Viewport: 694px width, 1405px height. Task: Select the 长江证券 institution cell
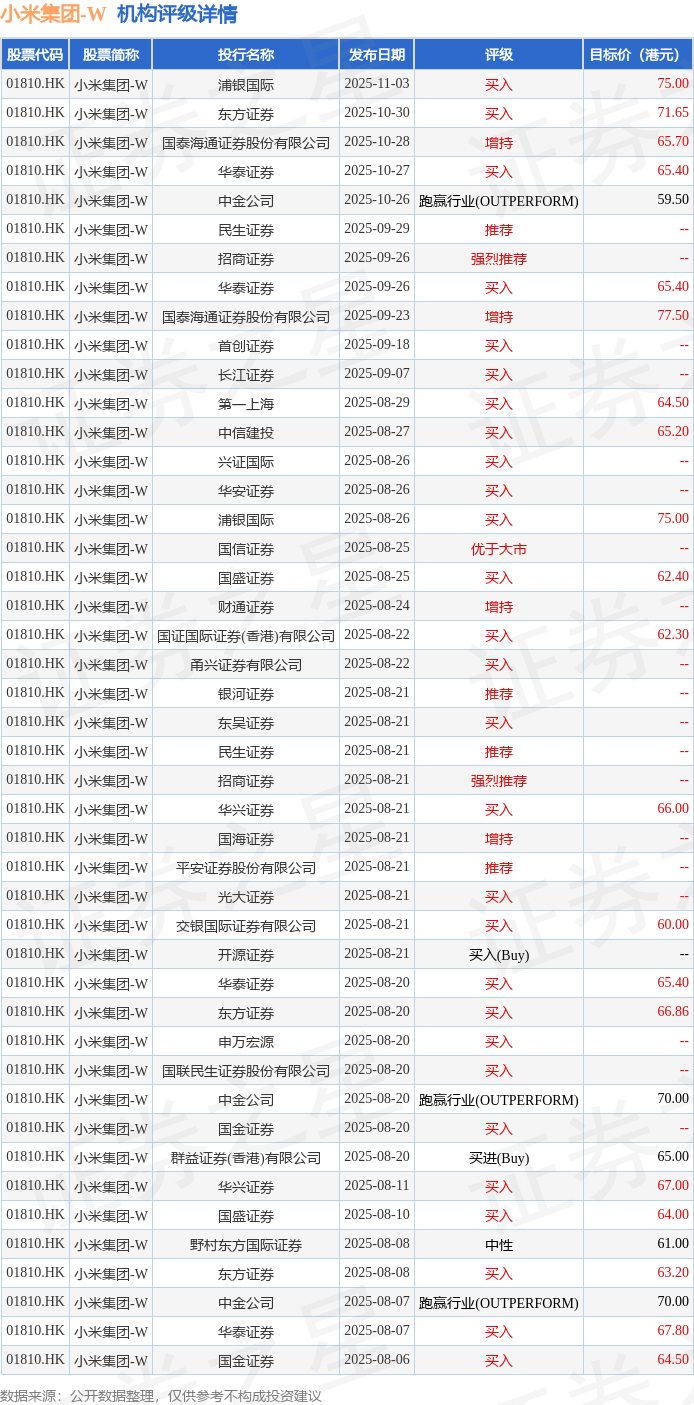pyautogui.click(x=246, y=375)
